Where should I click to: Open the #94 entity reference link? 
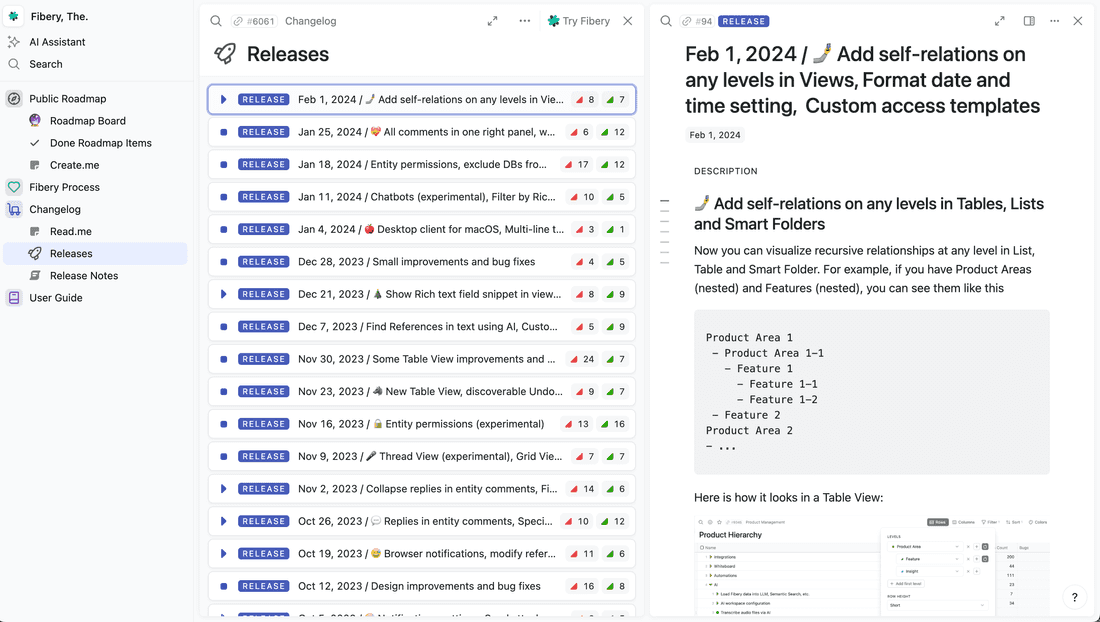699,20
